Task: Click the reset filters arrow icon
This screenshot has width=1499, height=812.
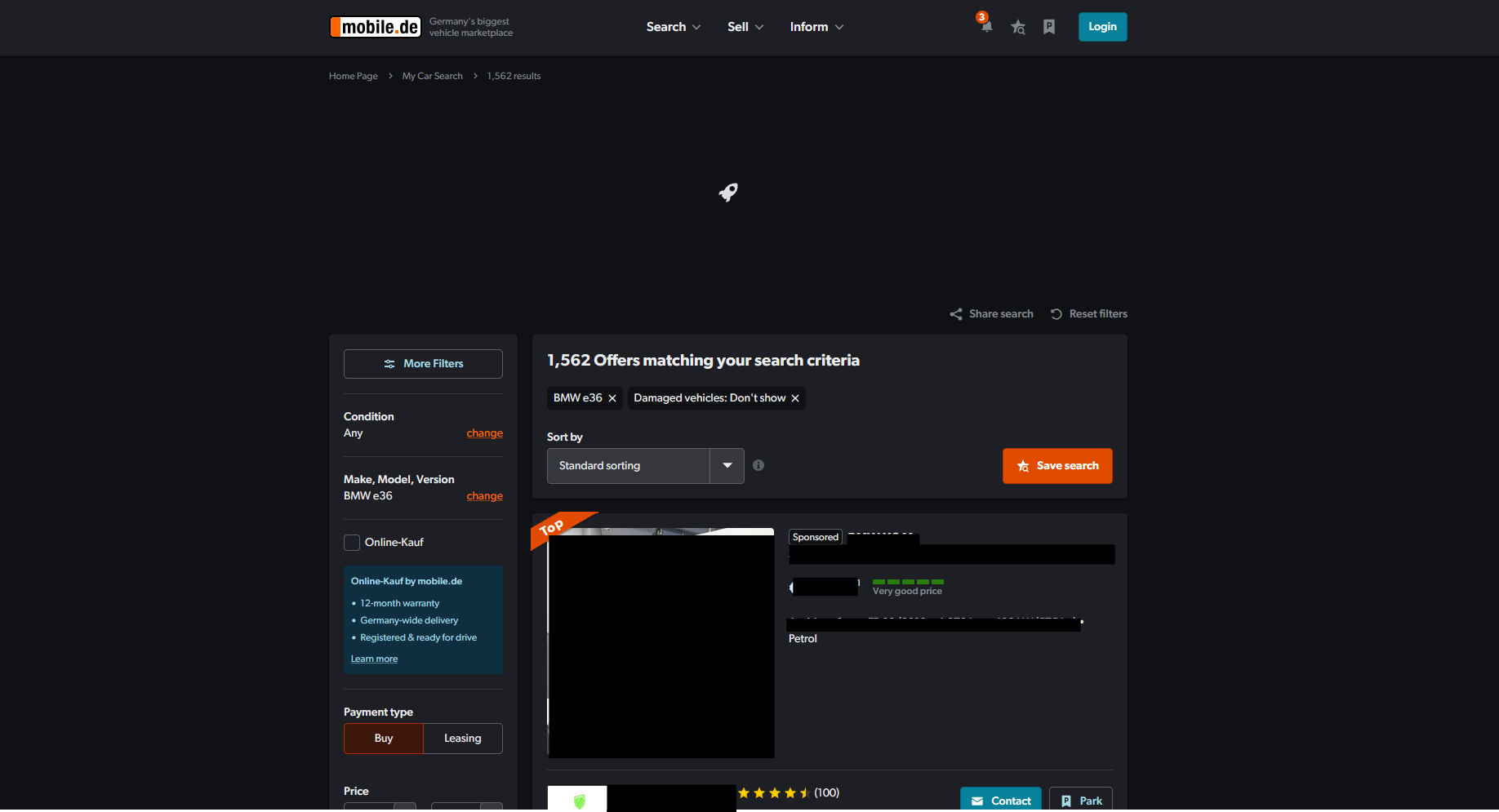Action: pos(1056,314)
